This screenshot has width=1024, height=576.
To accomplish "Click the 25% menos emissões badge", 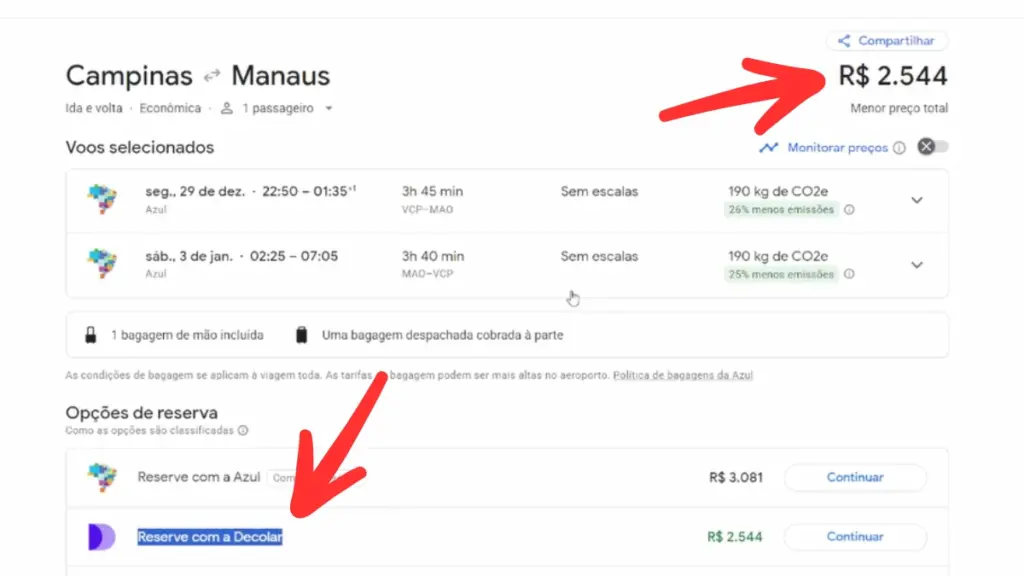I will point(781,274).
